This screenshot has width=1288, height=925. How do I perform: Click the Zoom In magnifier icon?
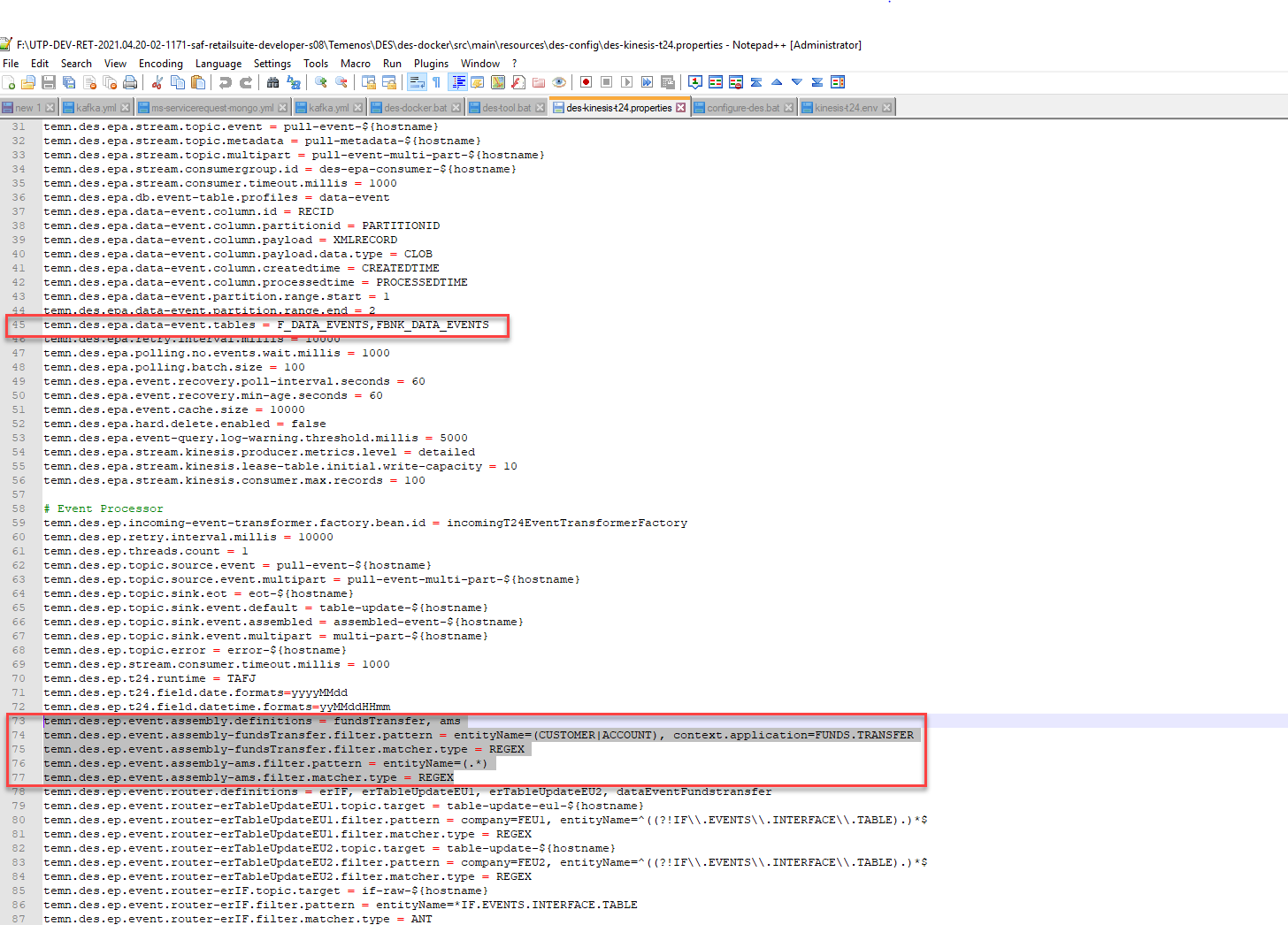point(320,82)
